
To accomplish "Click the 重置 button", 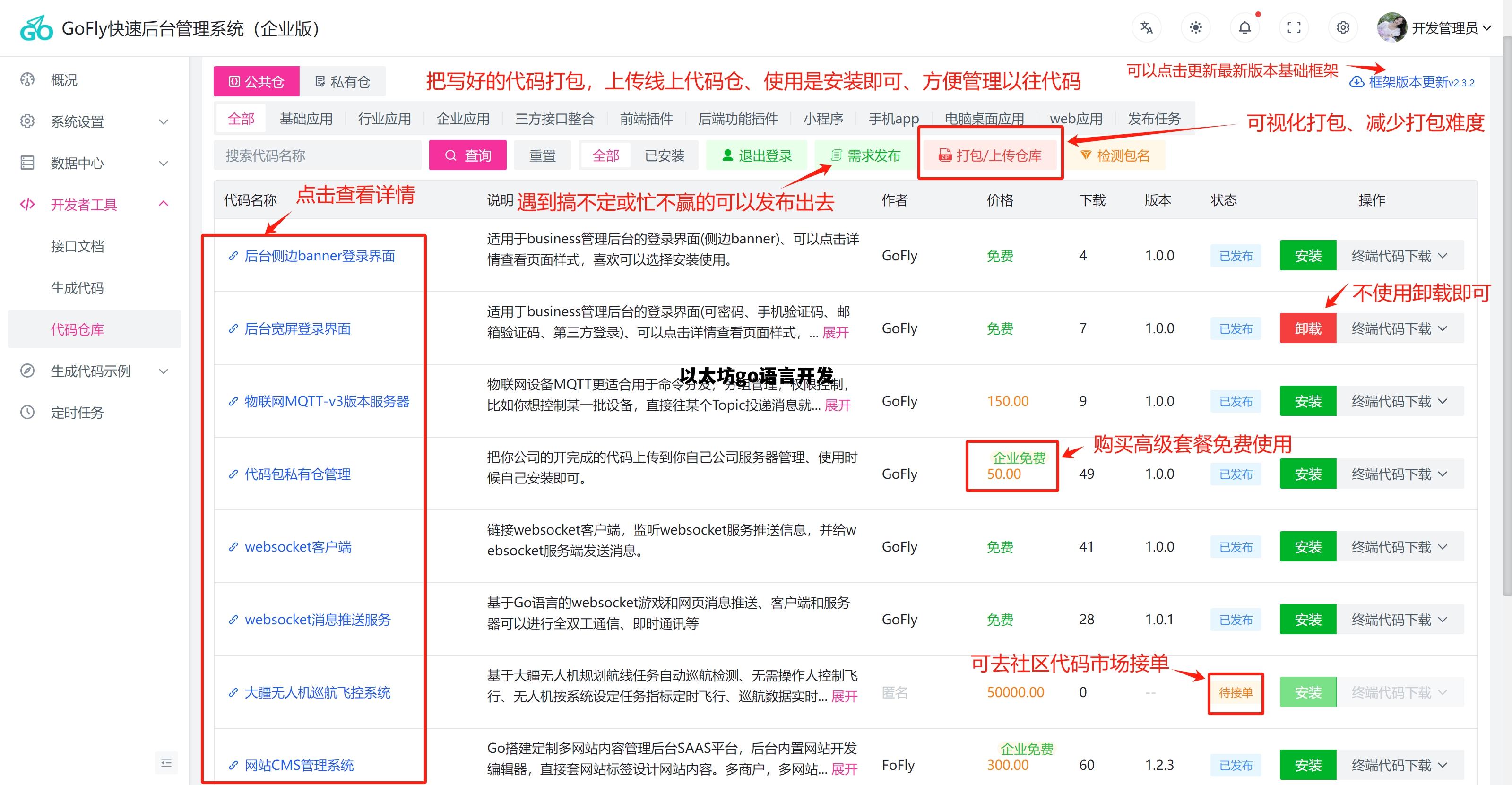I will (x=542, y=155).
